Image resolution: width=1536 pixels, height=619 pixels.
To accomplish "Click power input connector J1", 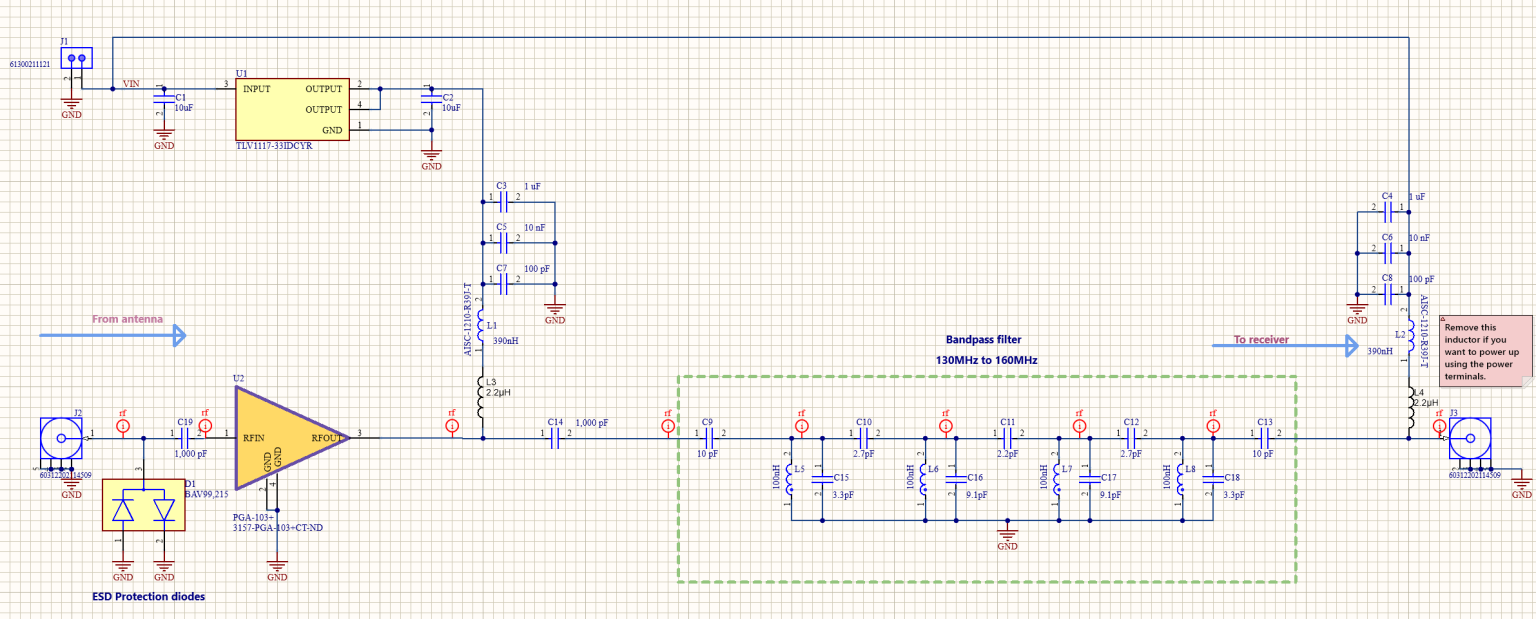I will point(75,58).
